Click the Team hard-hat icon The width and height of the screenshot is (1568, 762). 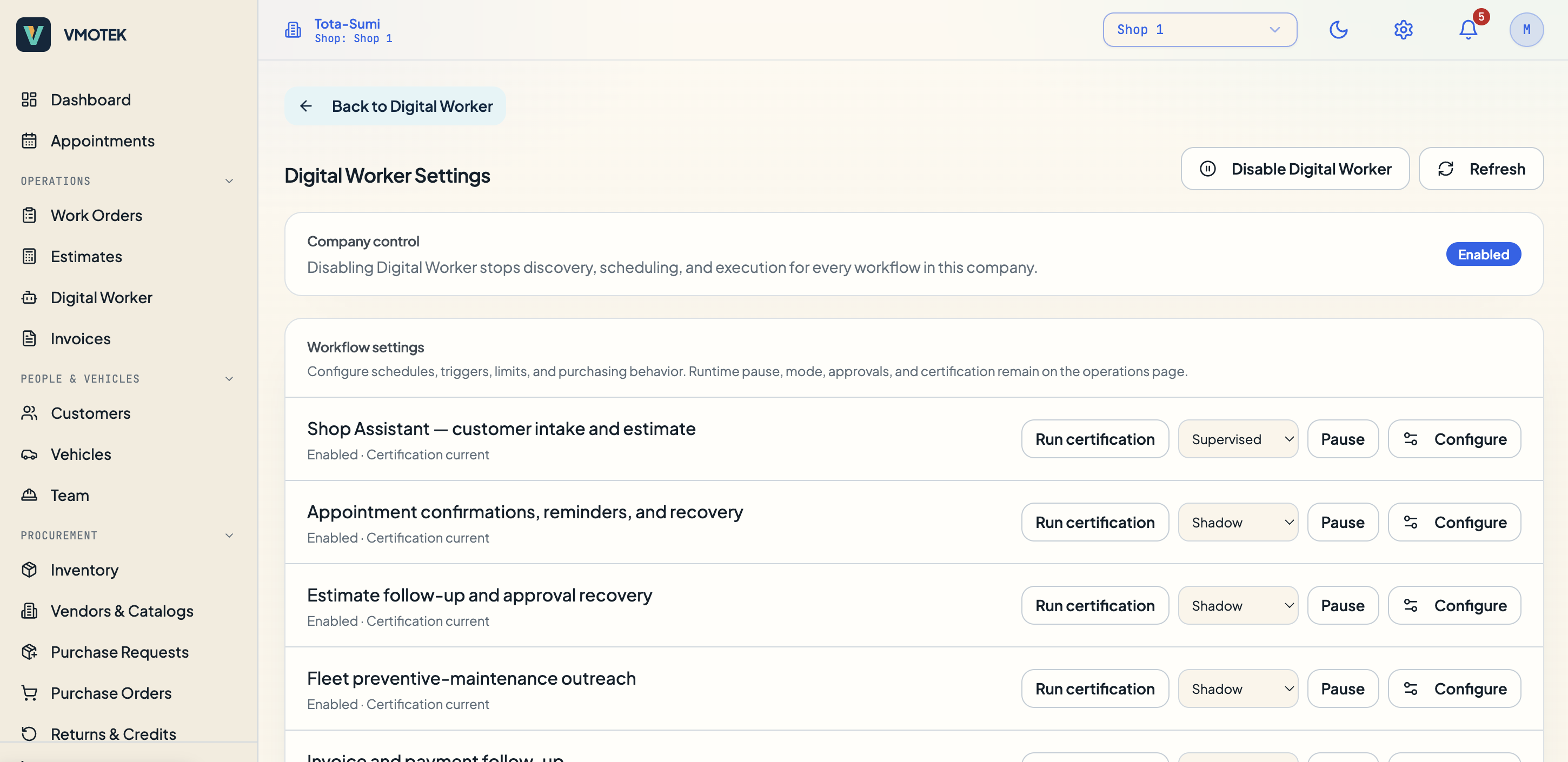point(29,496)
